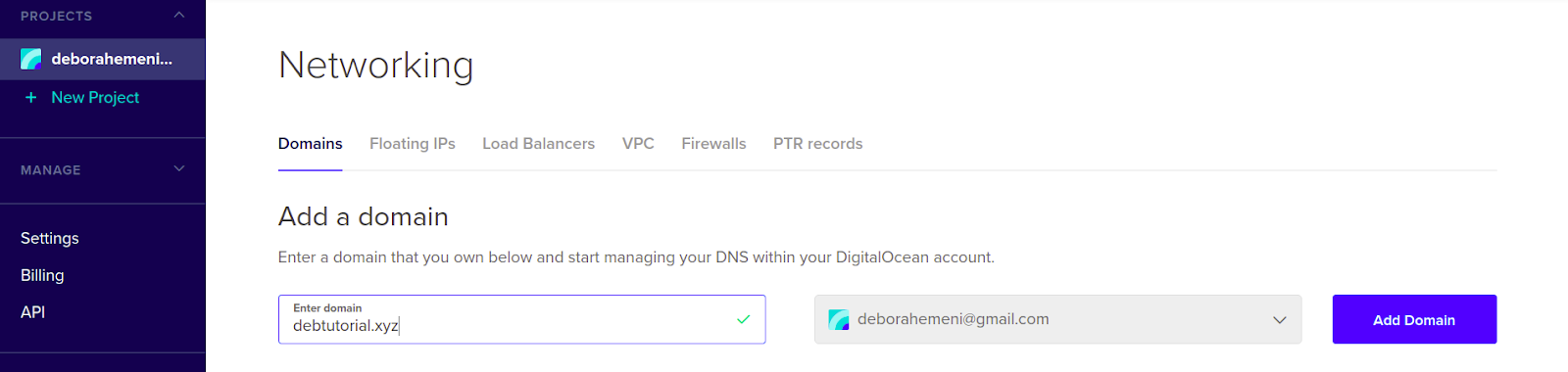Click the green checkmark in domain field
Viewport: 1568px width, 372px height.
(x=744, y=319)
